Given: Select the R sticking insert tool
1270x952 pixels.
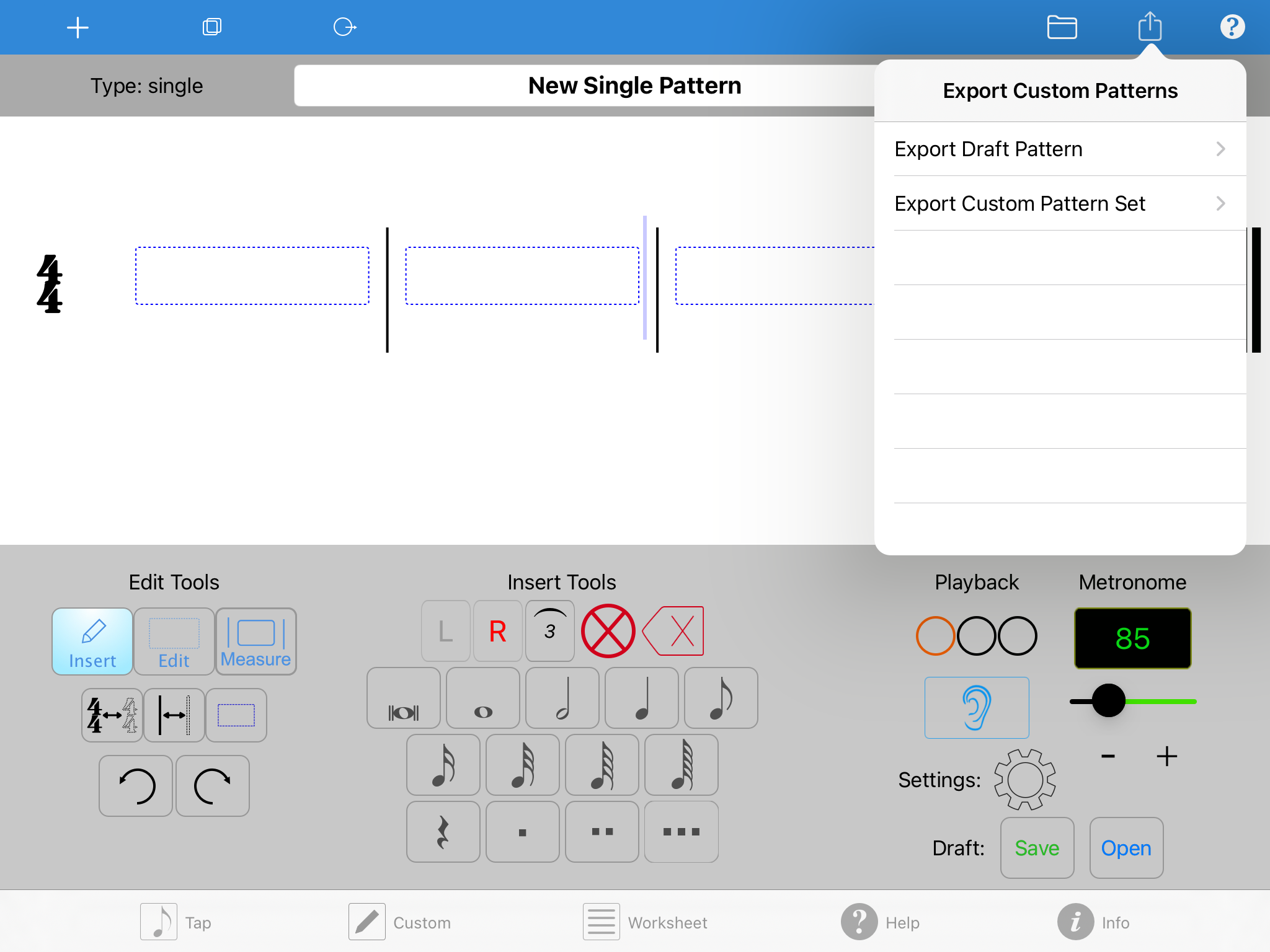Looking at the screenshot, I should coord(497,630).
